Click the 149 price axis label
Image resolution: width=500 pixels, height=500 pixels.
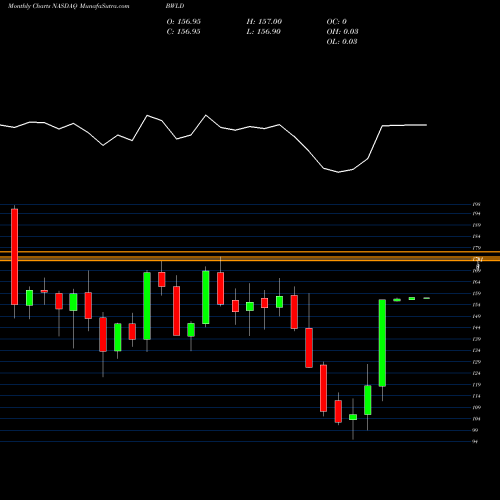[476, 316]
